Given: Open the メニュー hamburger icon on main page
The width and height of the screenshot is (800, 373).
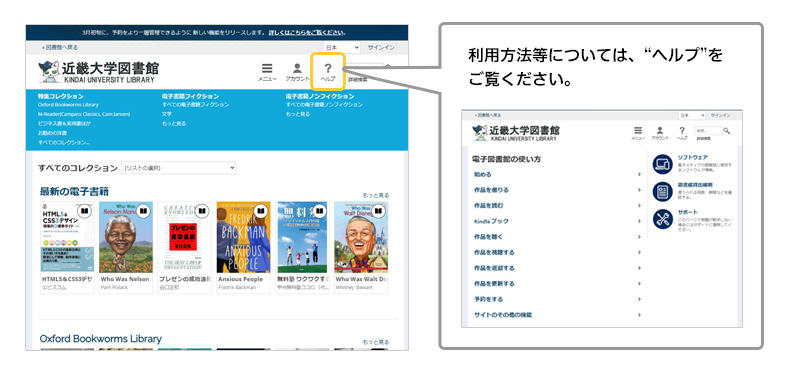Looking at the screenshot, I should [x=267, y=68].
